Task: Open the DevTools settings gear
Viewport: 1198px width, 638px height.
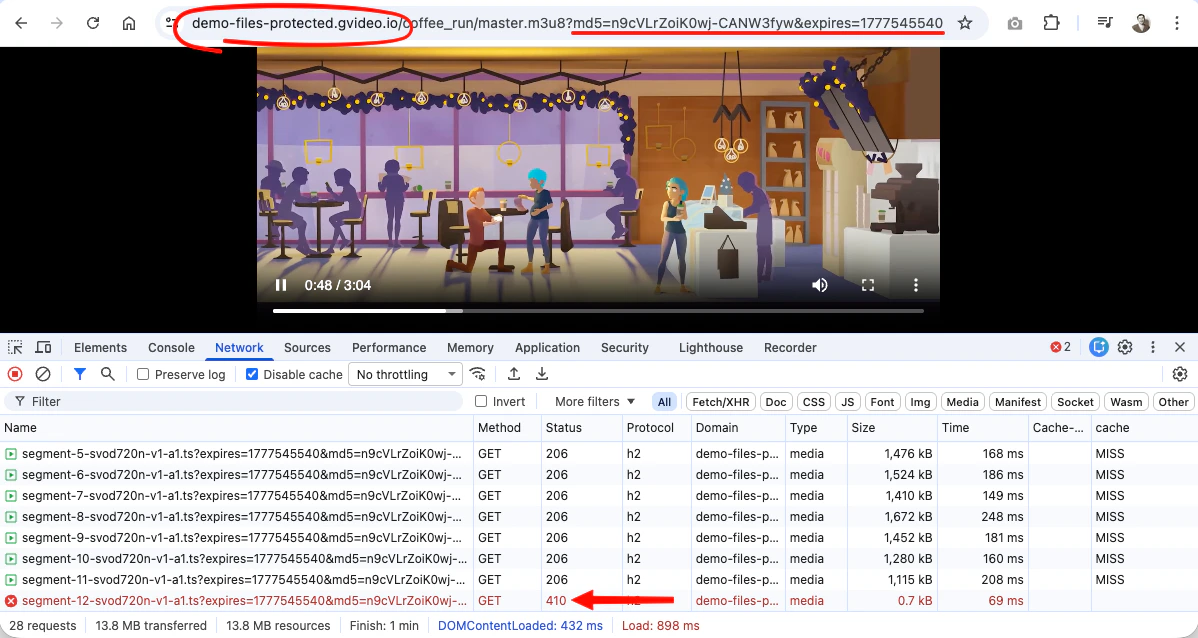Action: pyautogui.click(x=1125, y=347)
